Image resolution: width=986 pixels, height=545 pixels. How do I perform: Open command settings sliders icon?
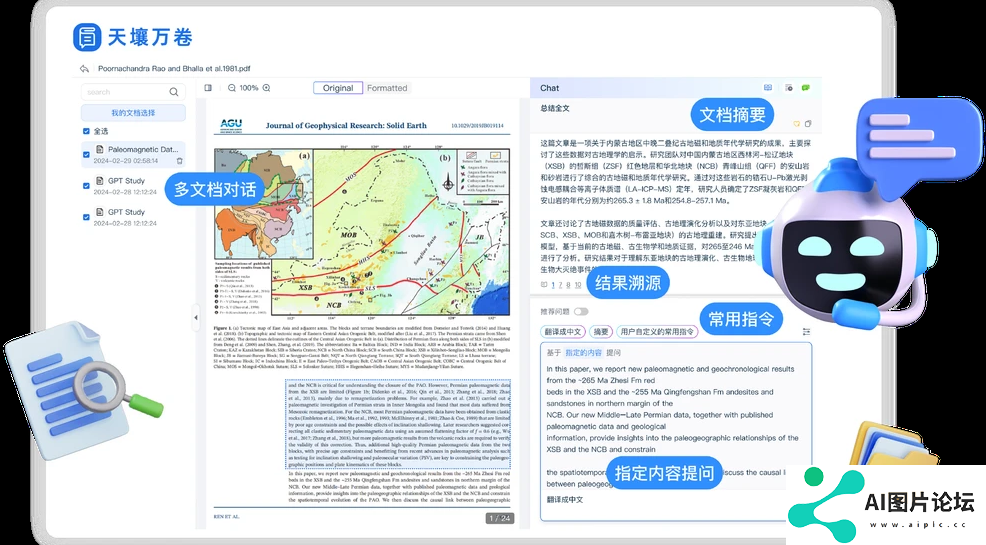click(x=806, y=332)
